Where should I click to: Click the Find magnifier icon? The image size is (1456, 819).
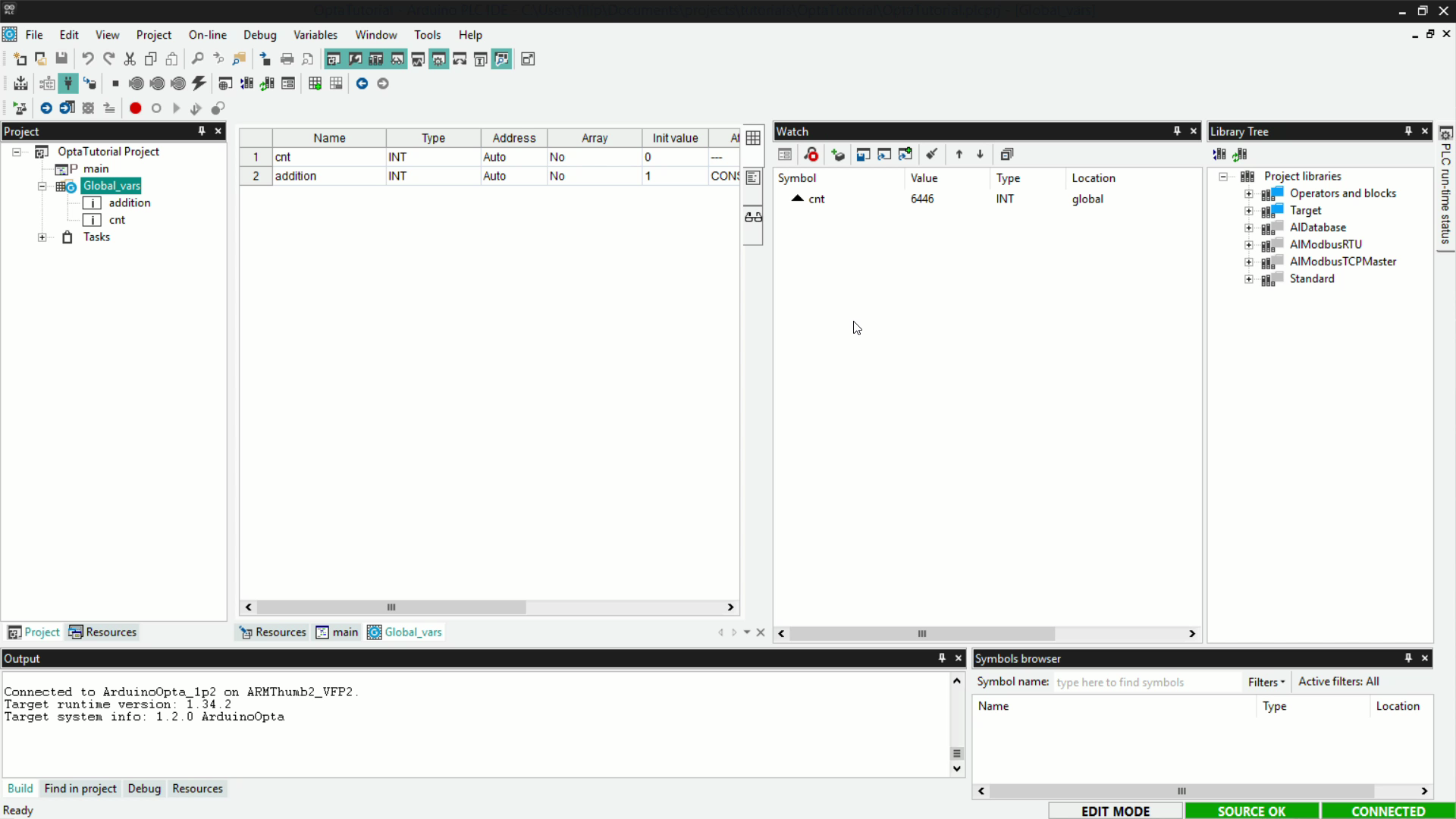click(197, 59)
